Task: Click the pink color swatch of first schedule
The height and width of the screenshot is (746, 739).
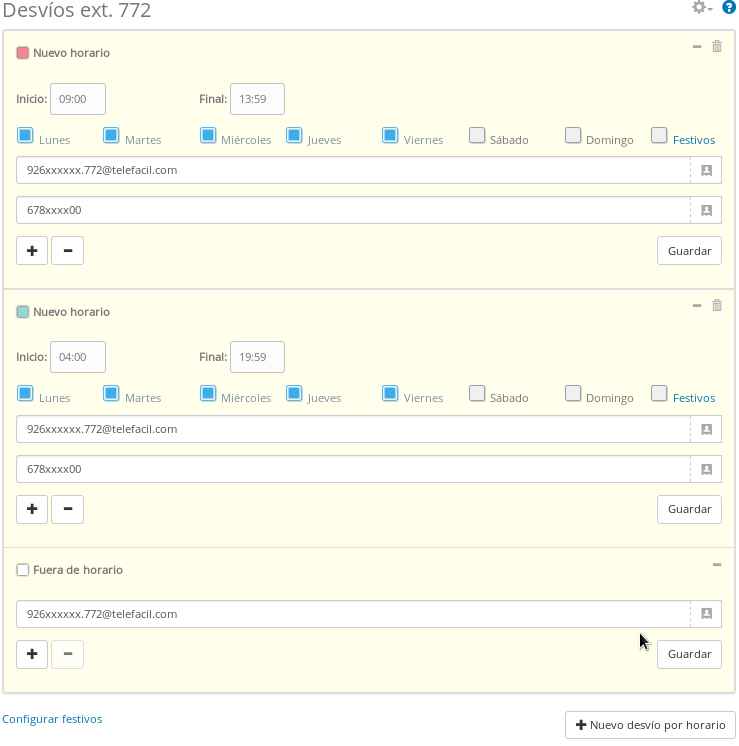Action: (x=23, y=53)
